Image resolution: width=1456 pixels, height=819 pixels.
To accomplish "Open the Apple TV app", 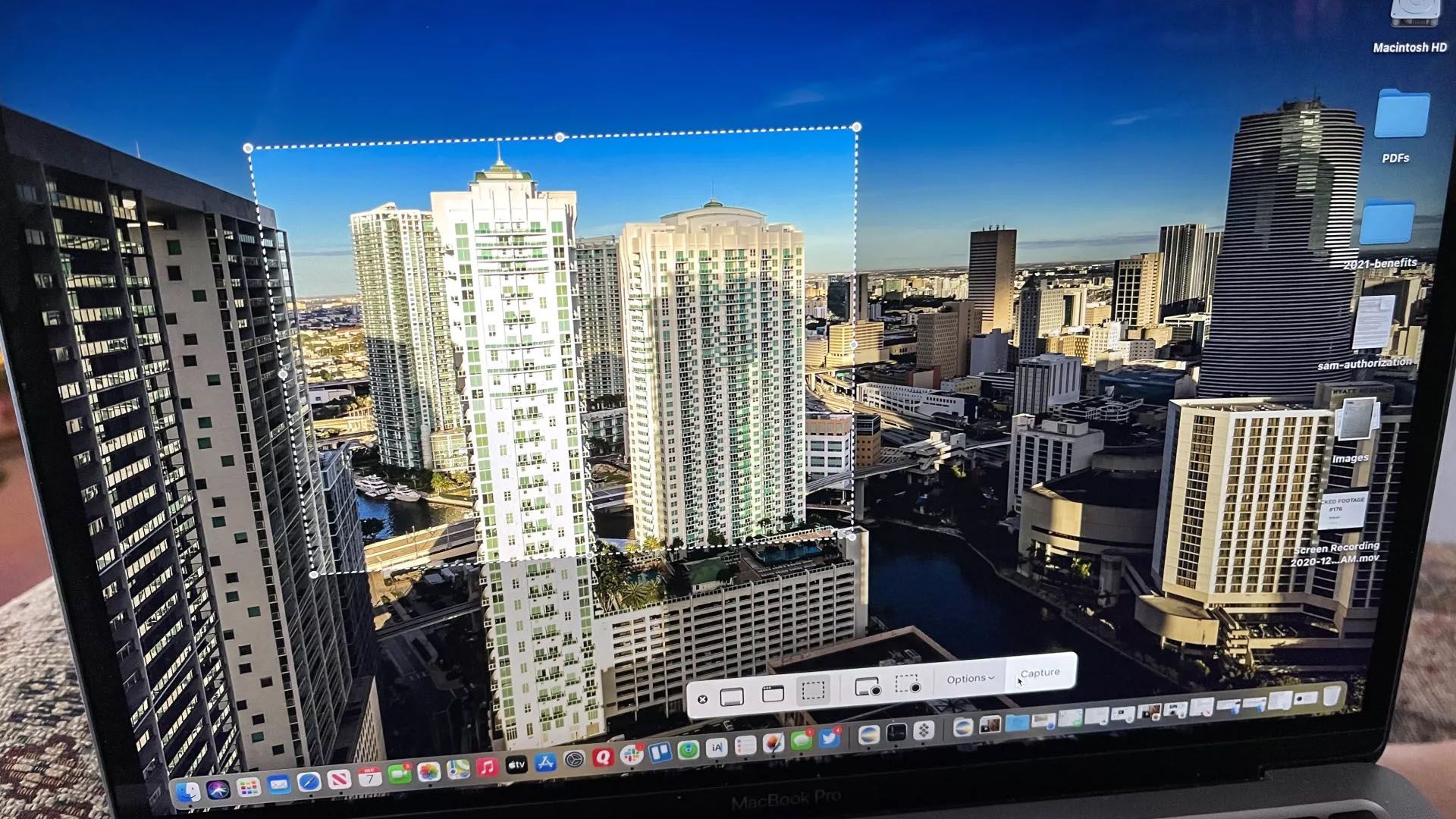I will [516, 766].
